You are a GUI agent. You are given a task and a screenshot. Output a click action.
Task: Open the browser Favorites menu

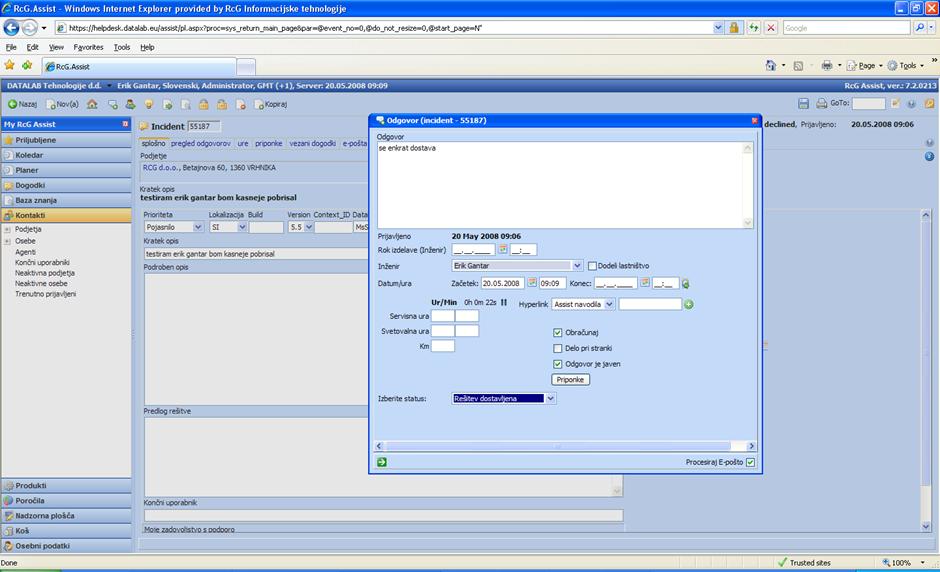(x=88, y=47)
